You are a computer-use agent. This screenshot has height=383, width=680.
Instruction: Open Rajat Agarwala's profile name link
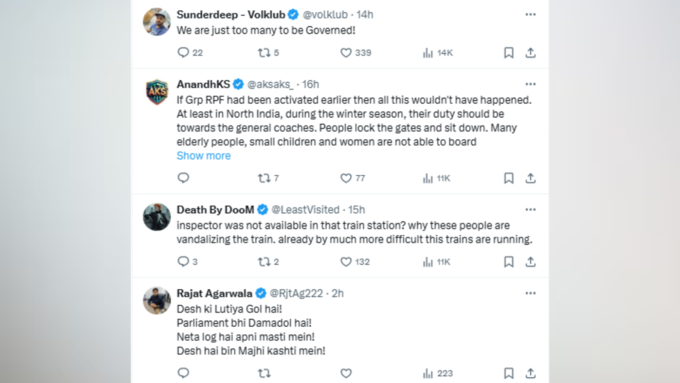(x=214, y=294)
